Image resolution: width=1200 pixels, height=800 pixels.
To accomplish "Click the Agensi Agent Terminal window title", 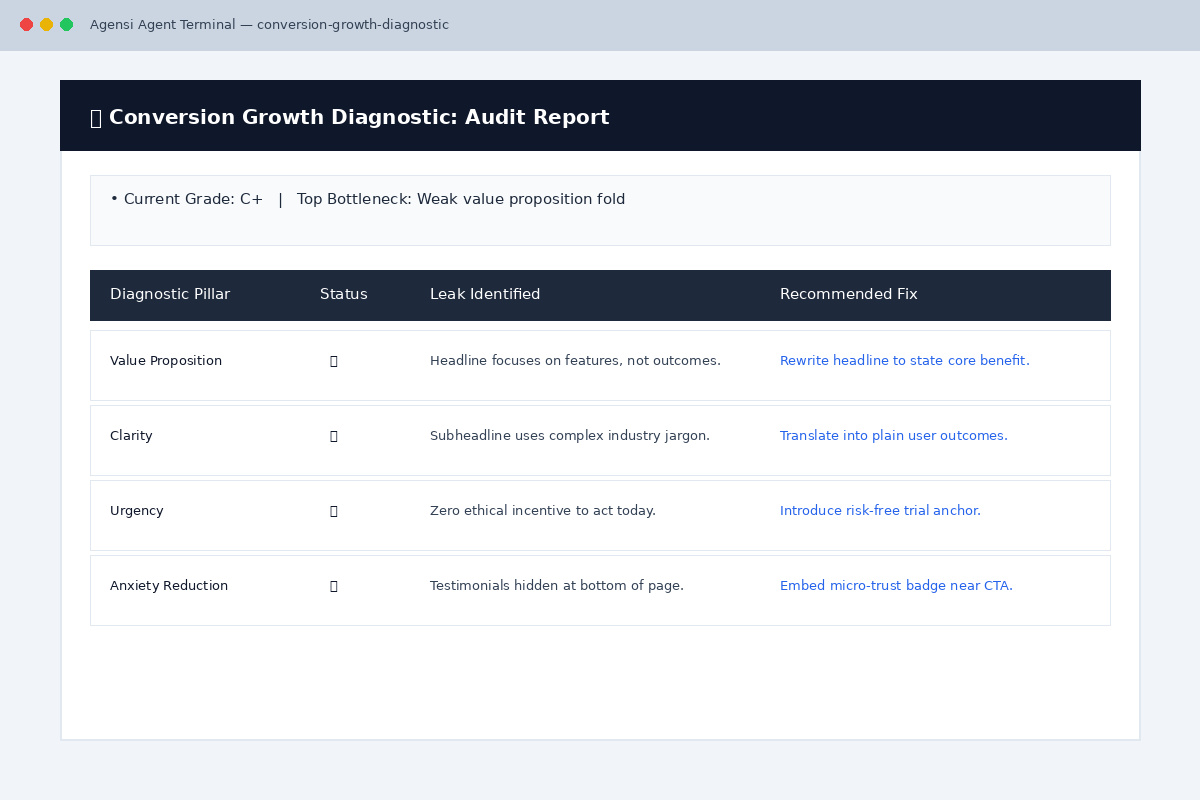I will pos(269,25).
